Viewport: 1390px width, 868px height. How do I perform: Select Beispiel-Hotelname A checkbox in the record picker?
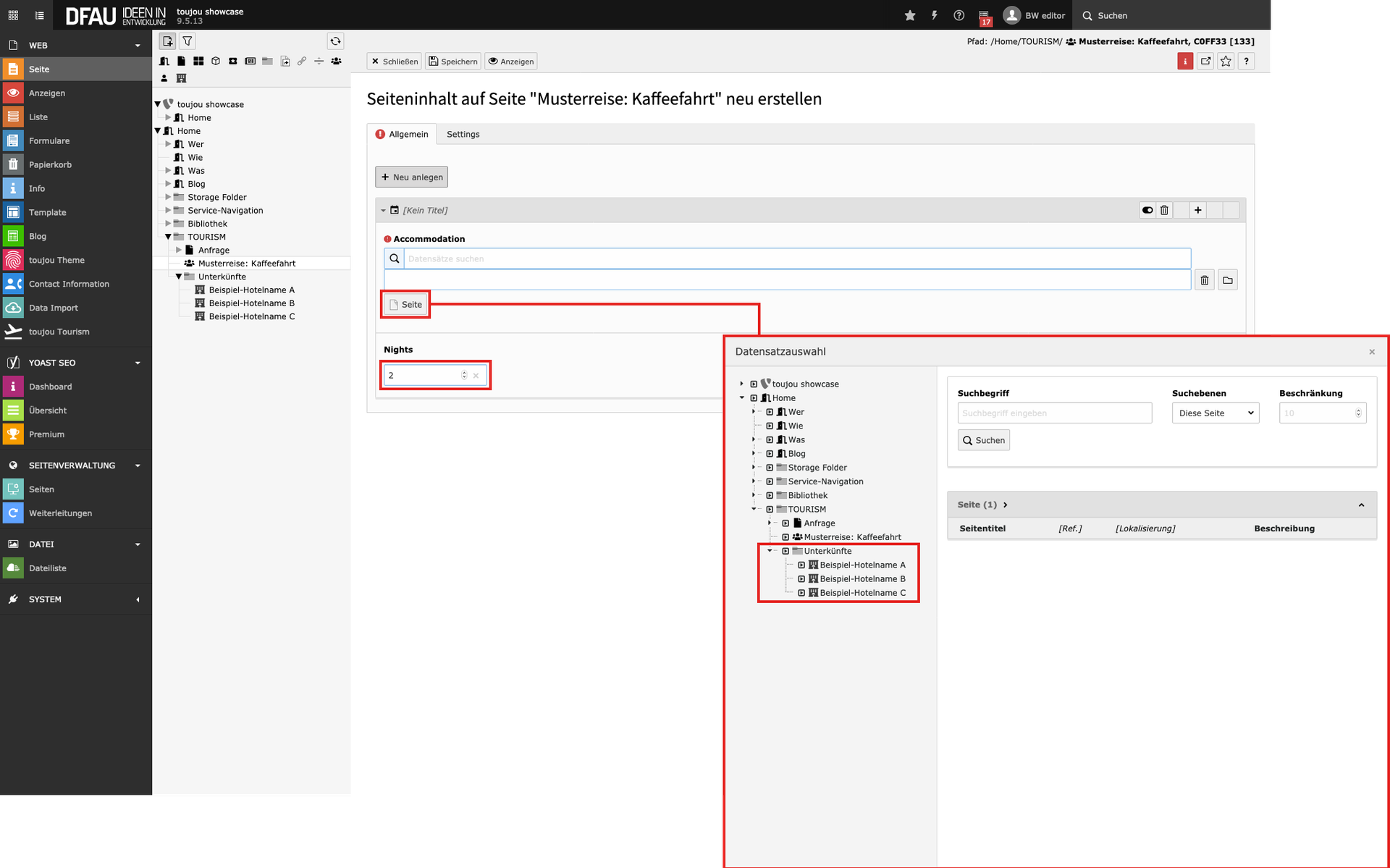801,565
